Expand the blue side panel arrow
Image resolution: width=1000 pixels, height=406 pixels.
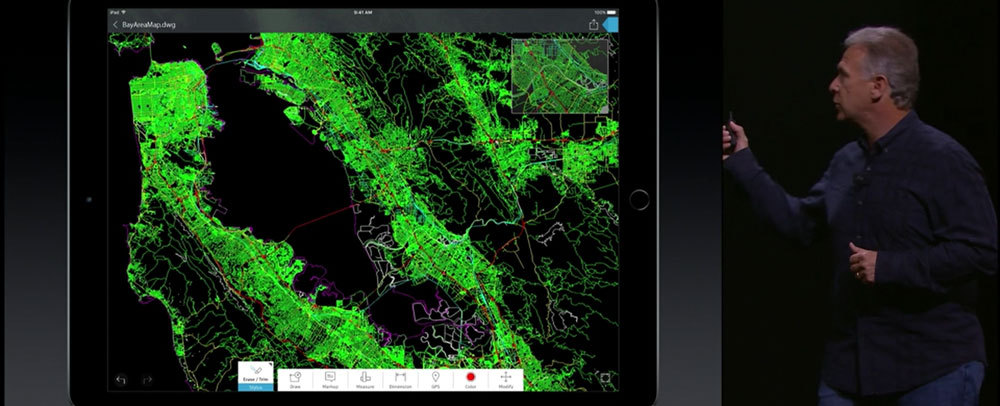(x=611, y=24)
